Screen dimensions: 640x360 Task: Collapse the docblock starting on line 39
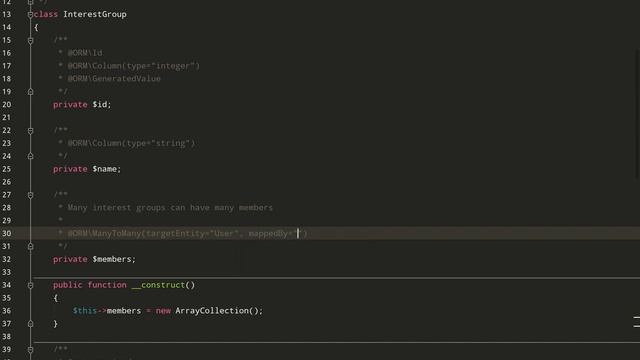31,350
